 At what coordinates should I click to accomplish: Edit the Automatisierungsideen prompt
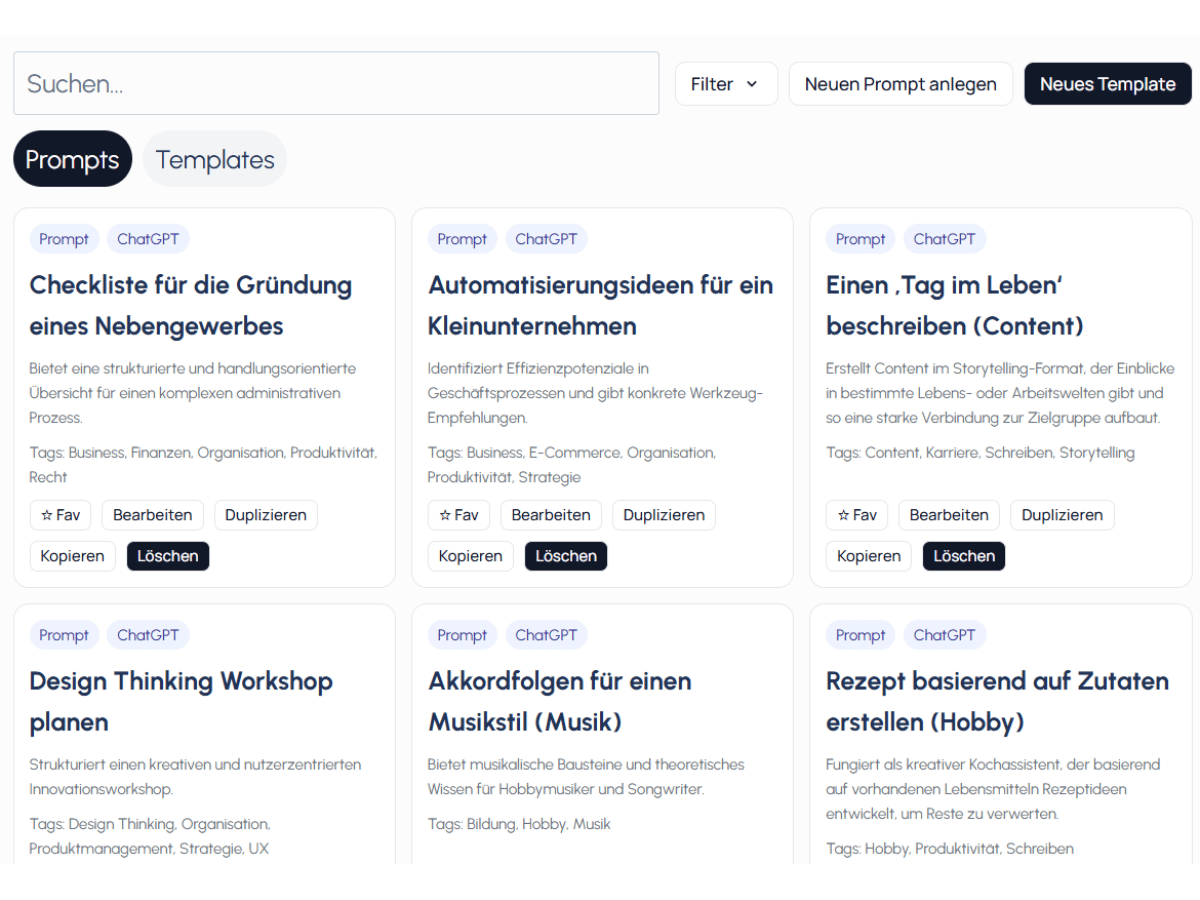point(551,515)
